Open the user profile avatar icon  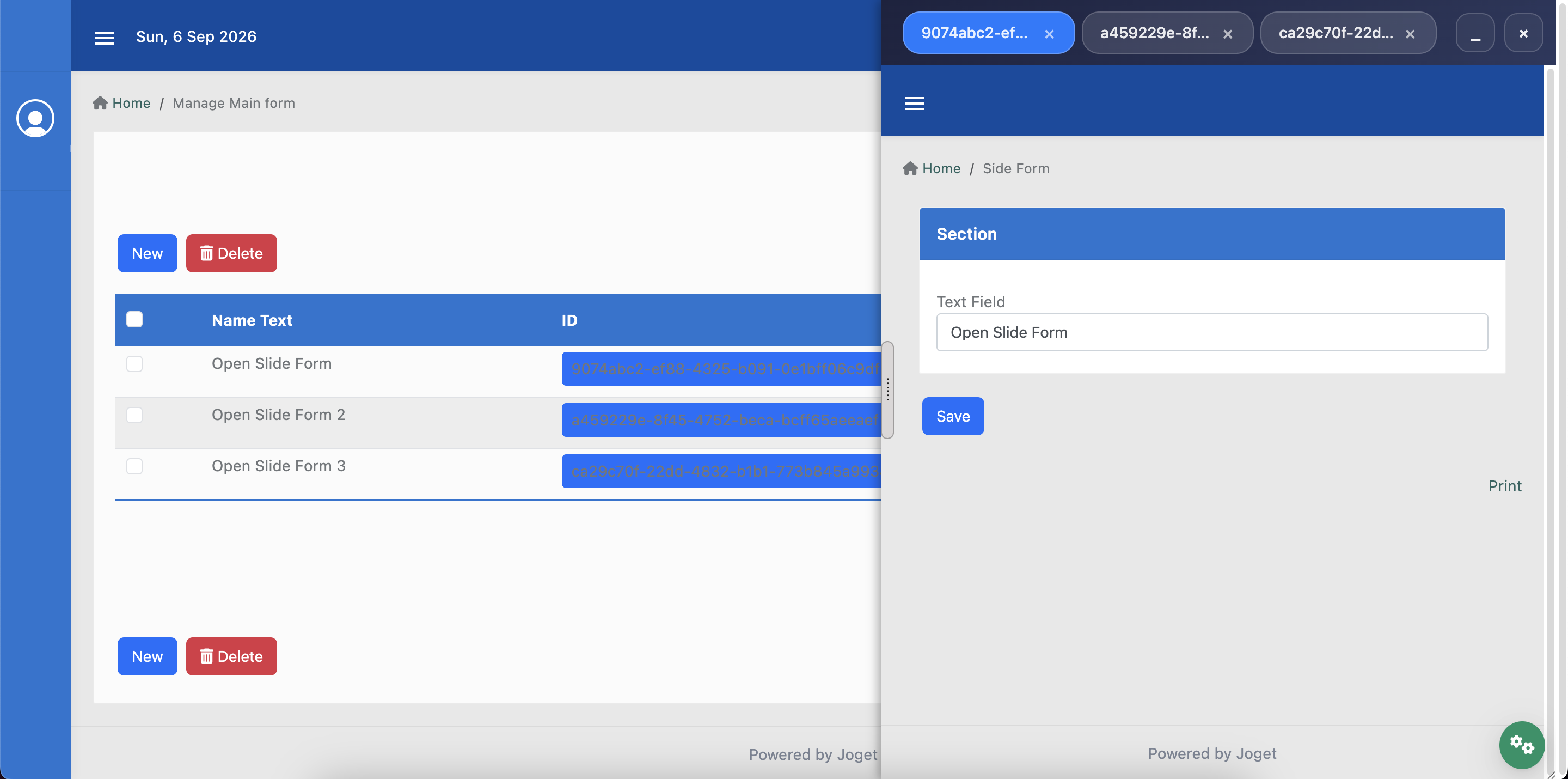tap(35, 118)
